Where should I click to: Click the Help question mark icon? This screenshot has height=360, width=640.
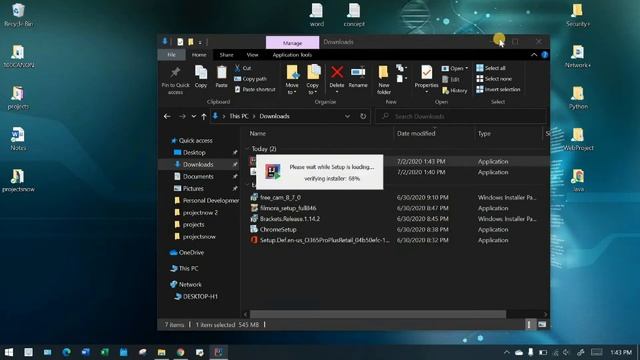(x=544, y=55)
